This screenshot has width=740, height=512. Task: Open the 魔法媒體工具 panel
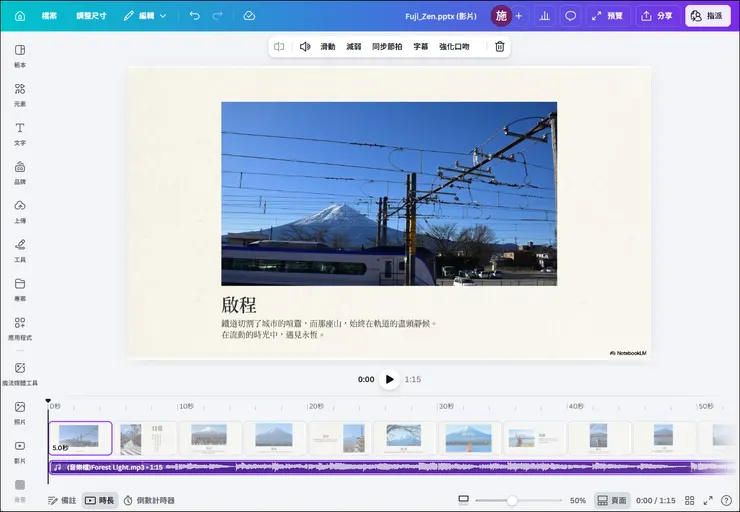(x=20, y=374)
